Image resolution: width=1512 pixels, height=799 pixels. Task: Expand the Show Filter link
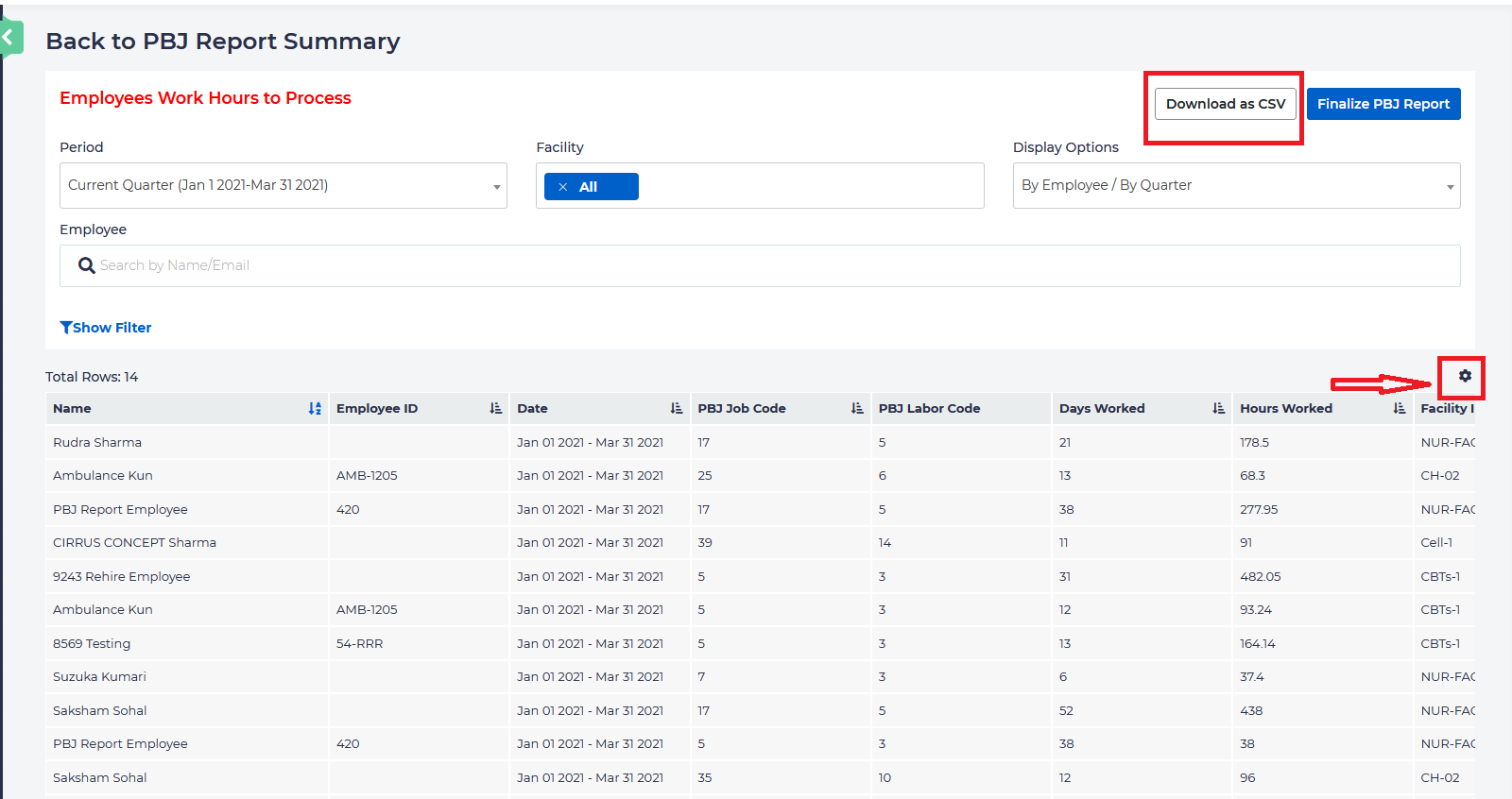pos(106,328)
